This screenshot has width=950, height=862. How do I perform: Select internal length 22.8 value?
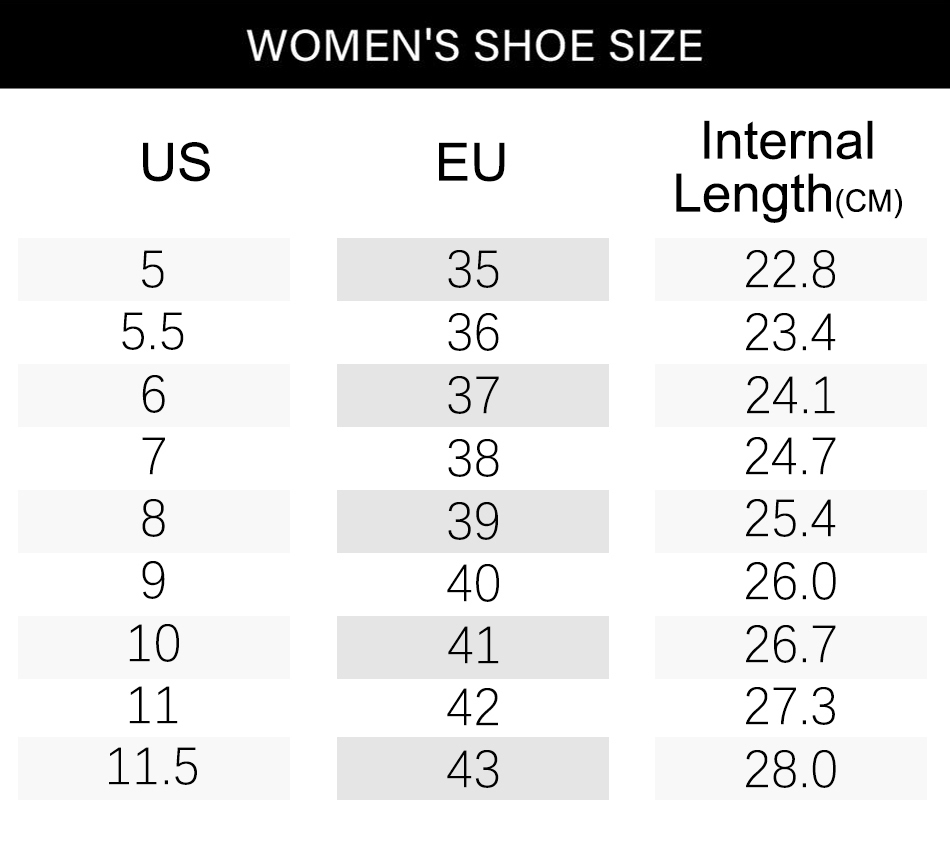tap(791, 270)
